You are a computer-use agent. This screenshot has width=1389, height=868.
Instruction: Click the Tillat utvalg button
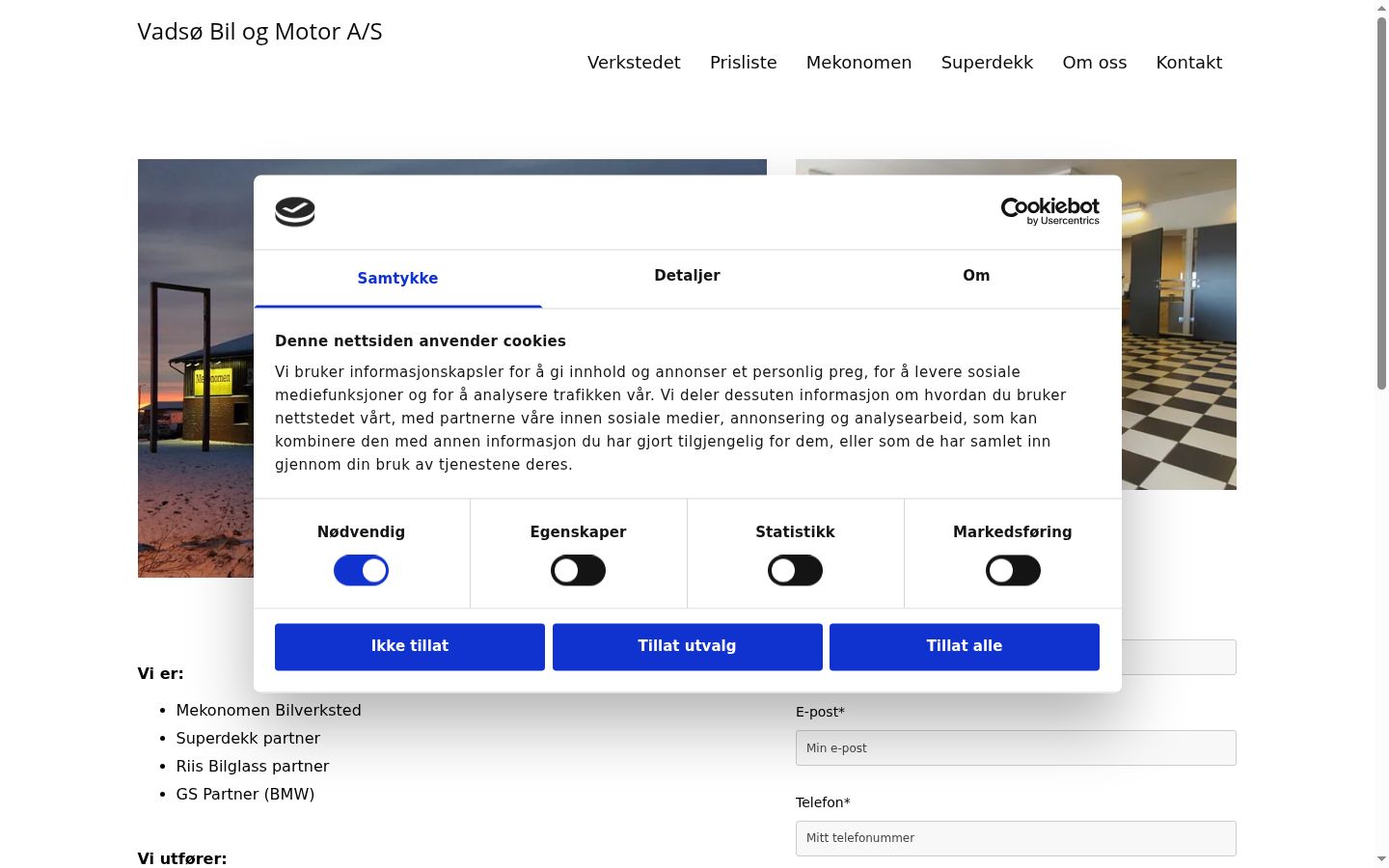687,646
